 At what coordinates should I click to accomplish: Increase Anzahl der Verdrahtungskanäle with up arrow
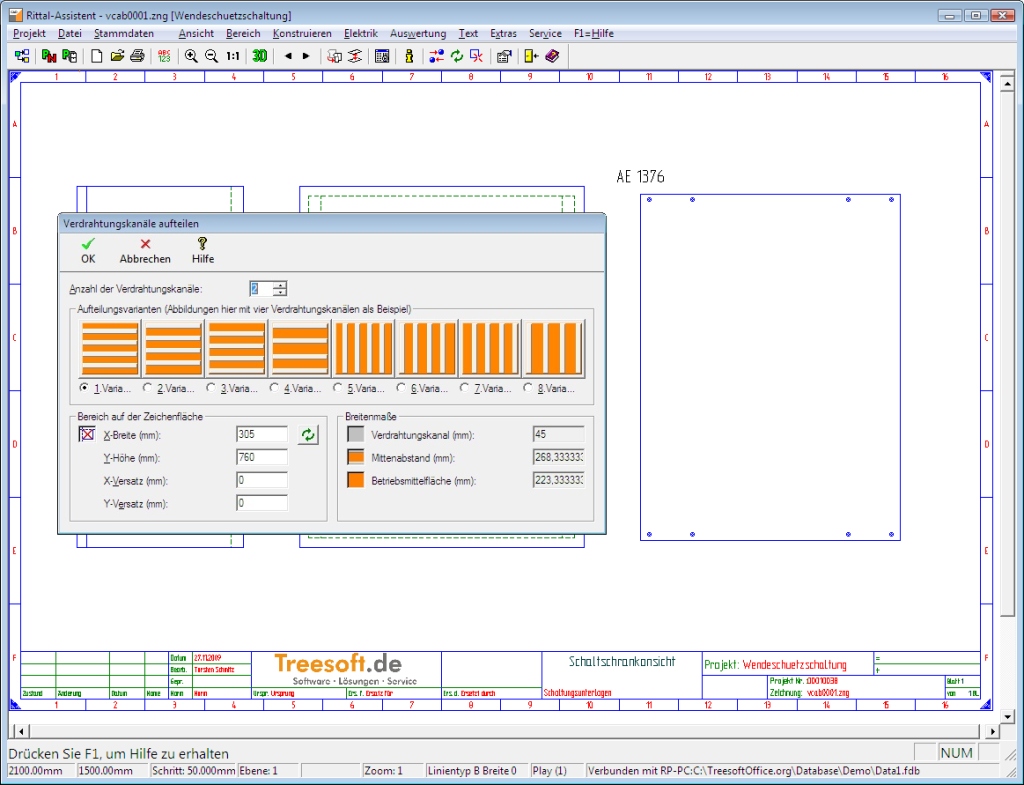tap(280, 284)
